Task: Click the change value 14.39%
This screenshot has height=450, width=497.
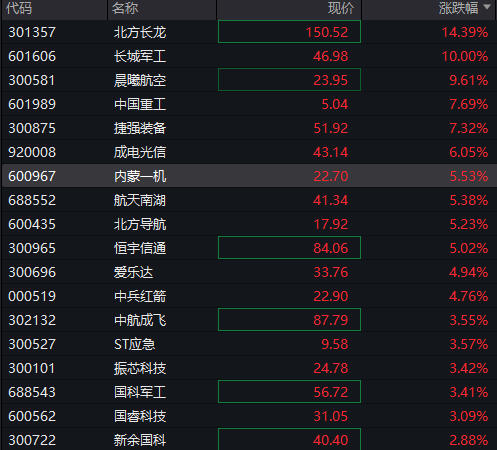Action: pyautogui.click(x=465, y=32)
